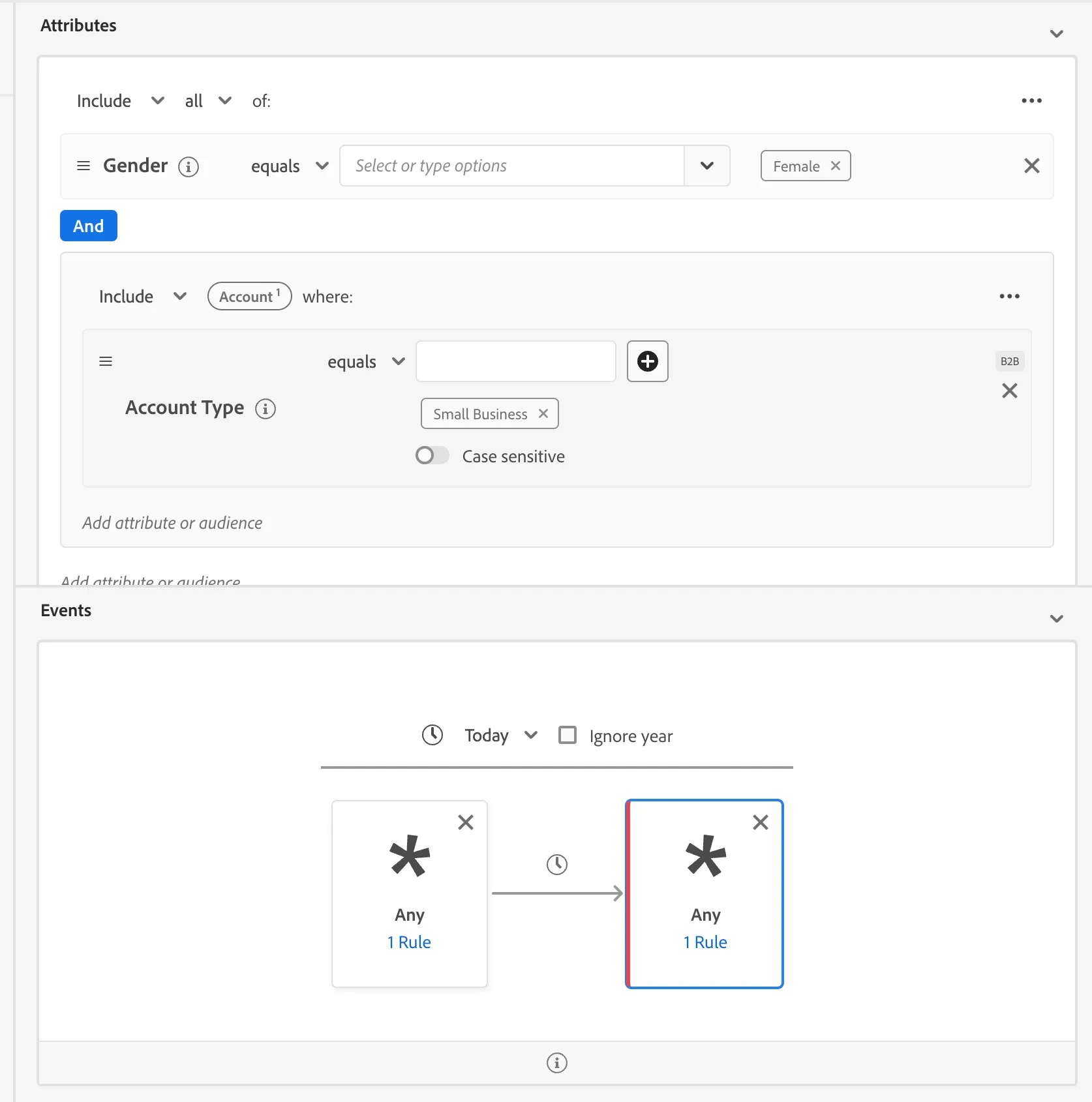
Task: Open 1 Rule link on first event
Action: pos(409,942)
